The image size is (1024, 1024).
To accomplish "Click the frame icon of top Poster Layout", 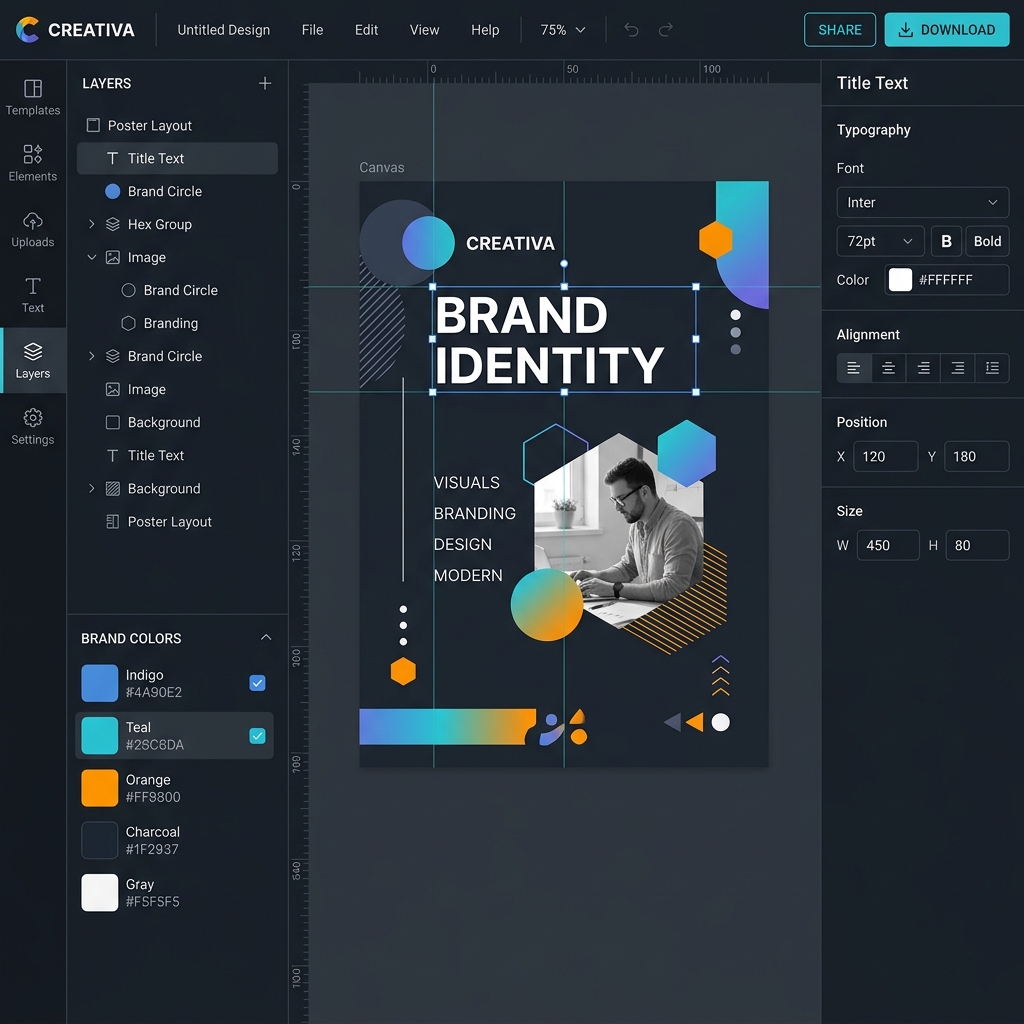I will tap(93, 125).
